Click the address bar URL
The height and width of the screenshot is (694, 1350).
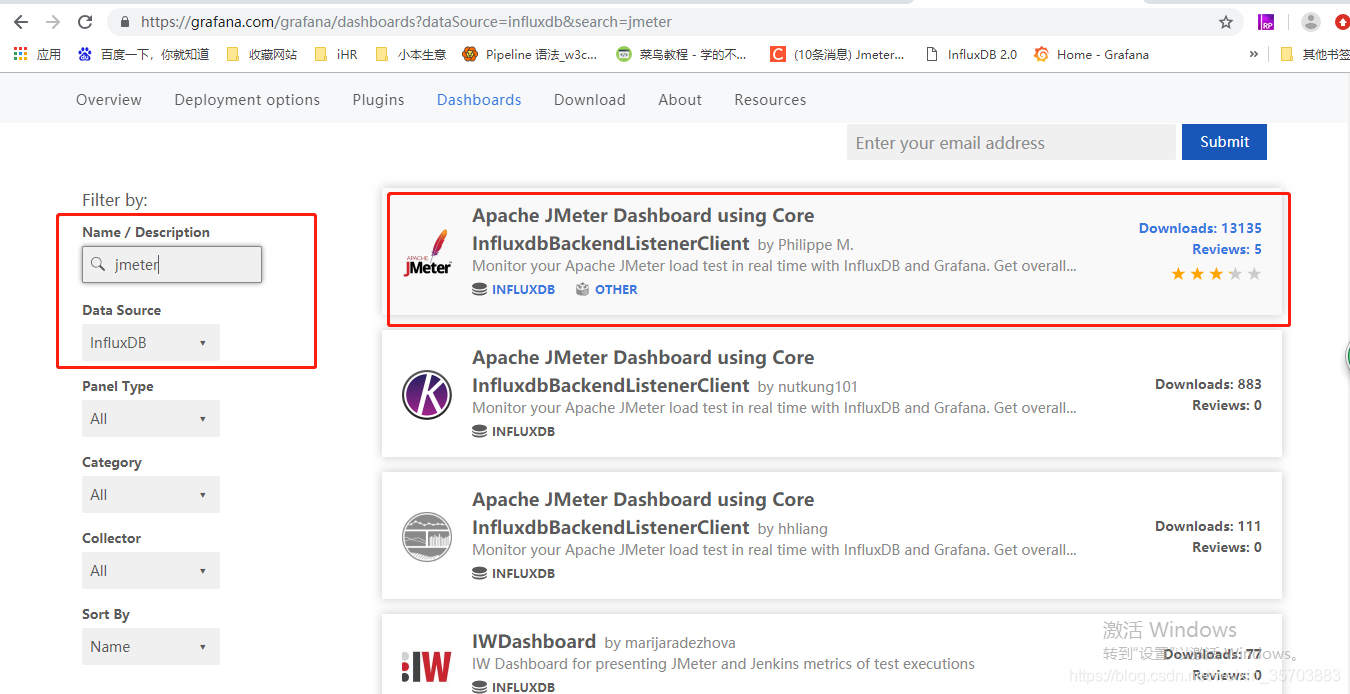point(406,22)
